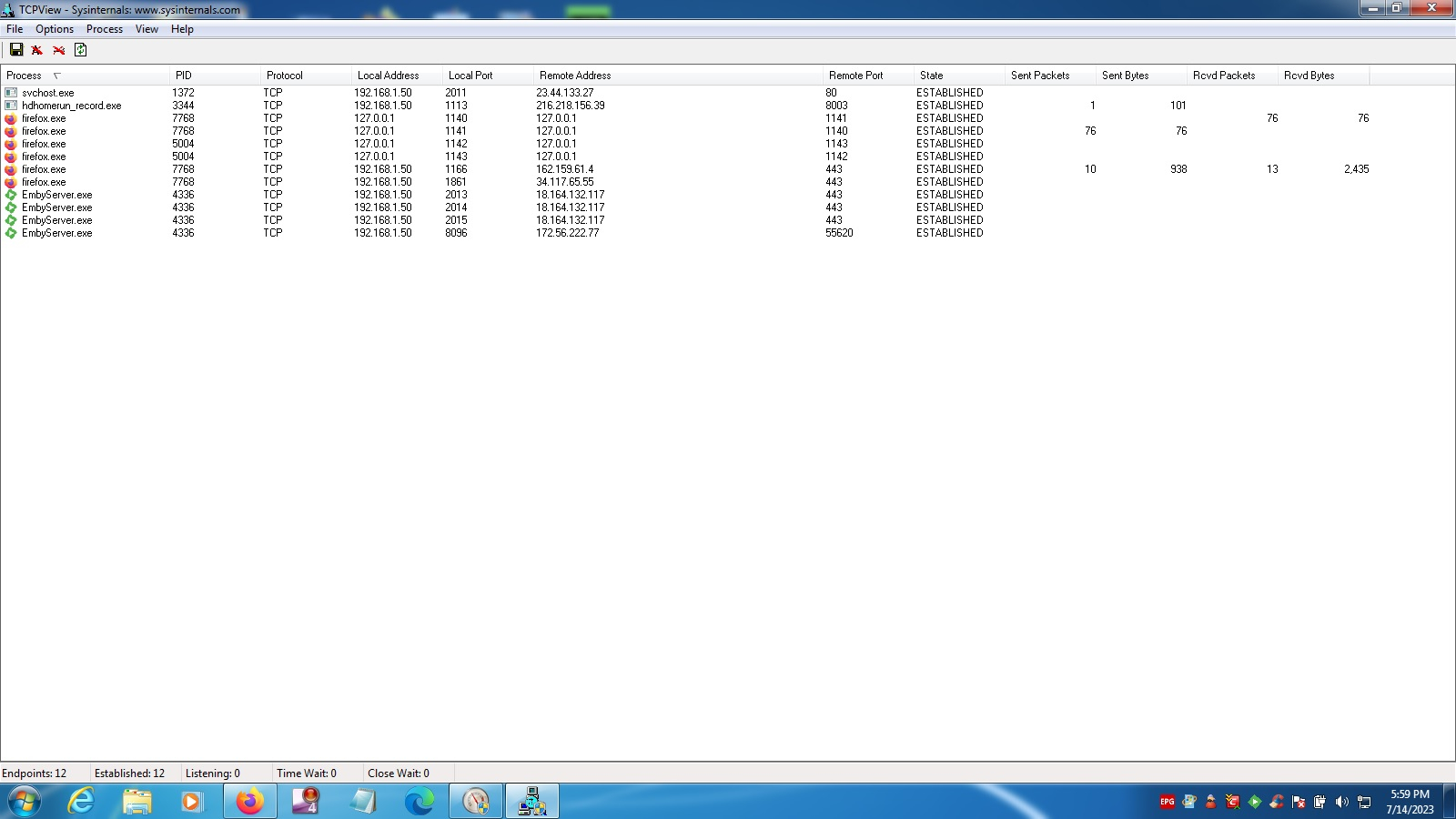This screenshot has width=1456, height=819.
Task: Click the sent bytes value 938
Action: (x=1178, y=169)
